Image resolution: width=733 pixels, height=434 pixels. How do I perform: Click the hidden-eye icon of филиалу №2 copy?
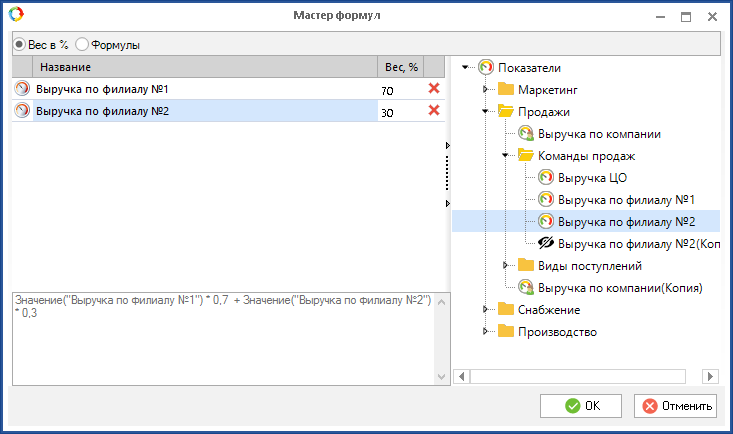[x=546, y=244]
